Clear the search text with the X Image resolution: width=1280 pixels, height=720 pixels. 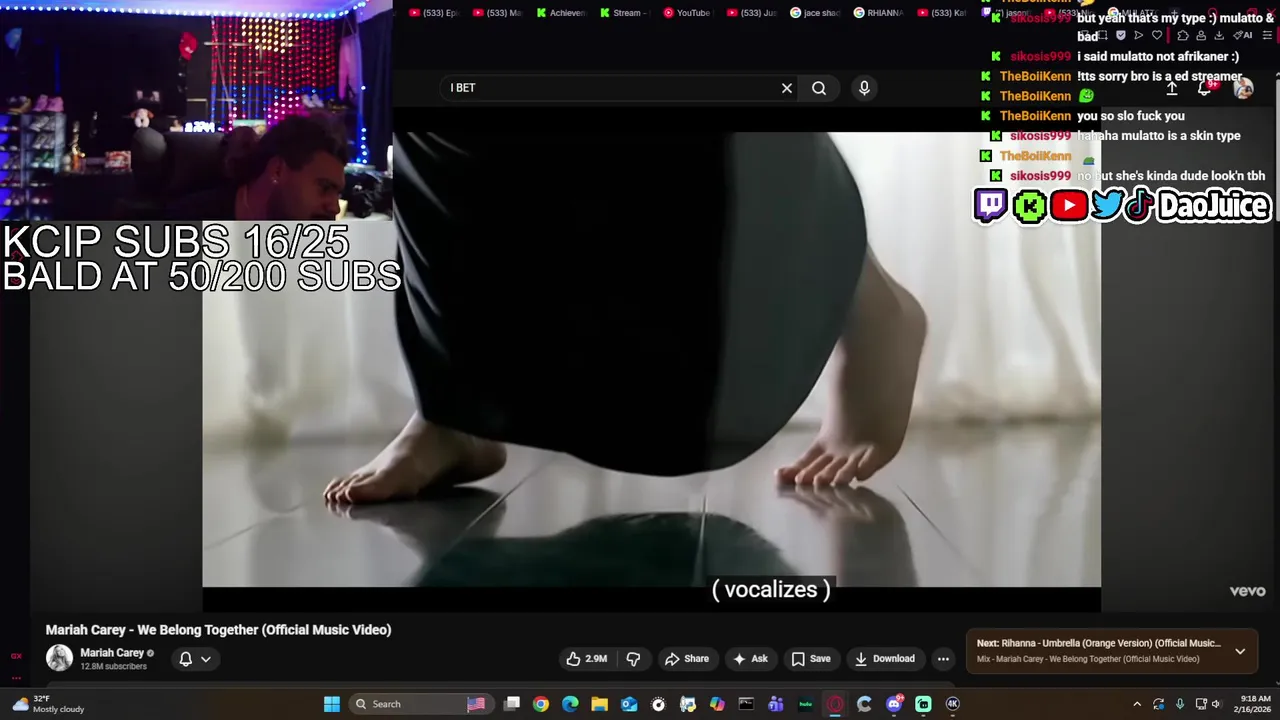[787, 88]
